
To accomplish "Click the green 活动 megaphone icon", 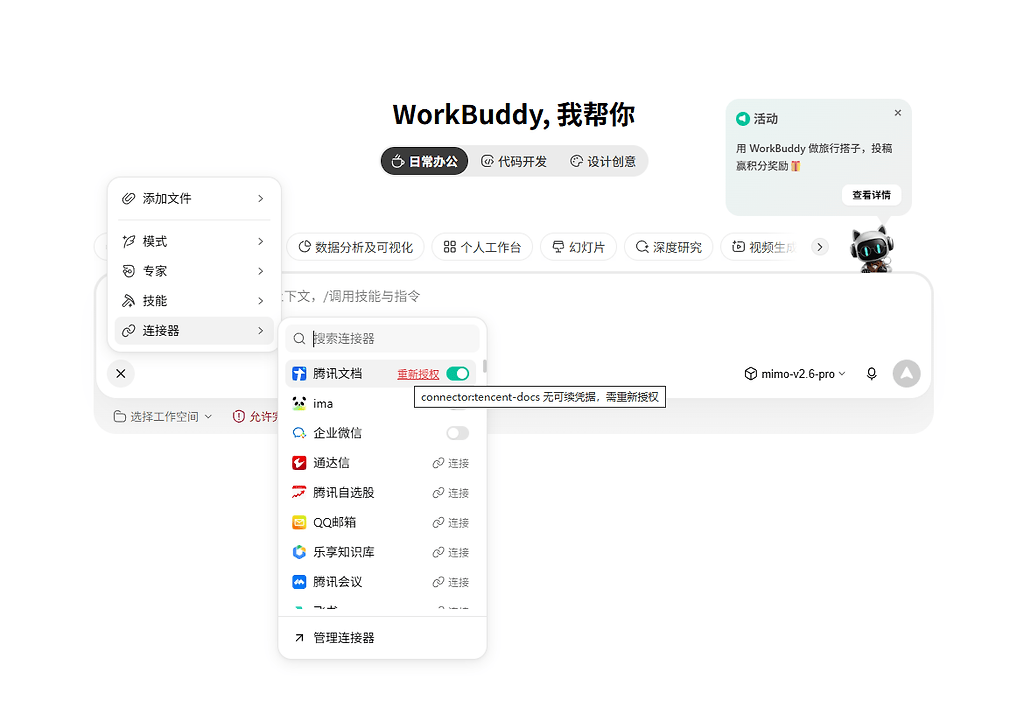I will 743,119.
